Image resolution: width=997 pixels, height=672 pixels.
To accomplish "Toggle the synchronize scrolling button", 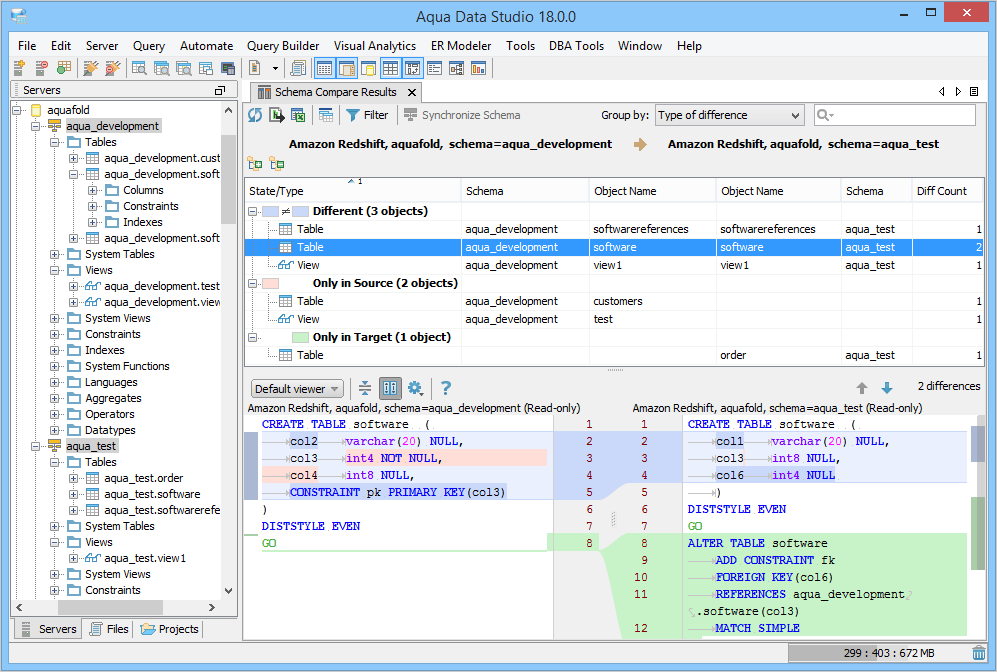I will pos(390,388).
